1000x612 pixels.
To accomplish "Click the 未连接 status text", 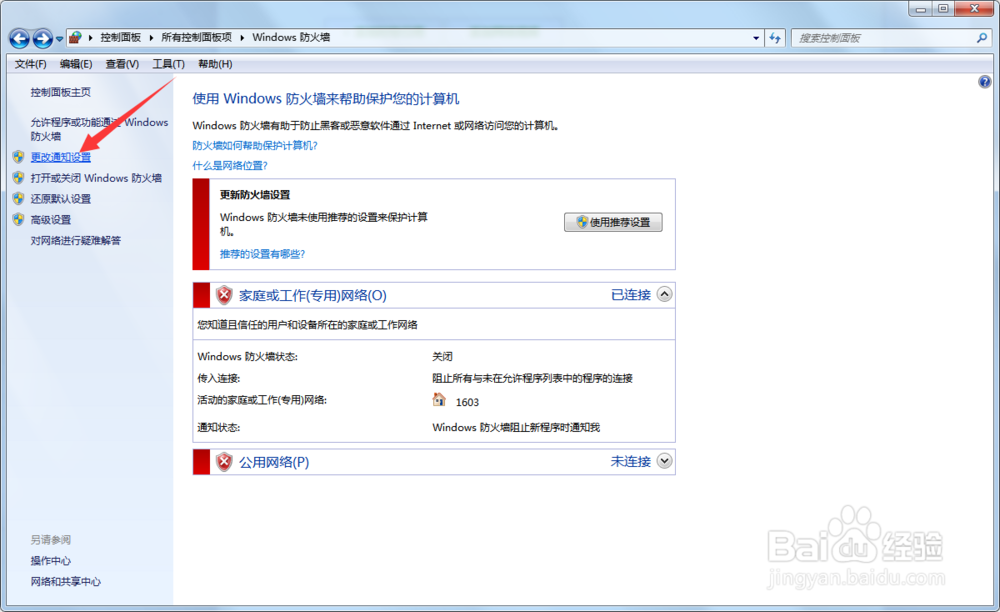I will pos(631,462).
